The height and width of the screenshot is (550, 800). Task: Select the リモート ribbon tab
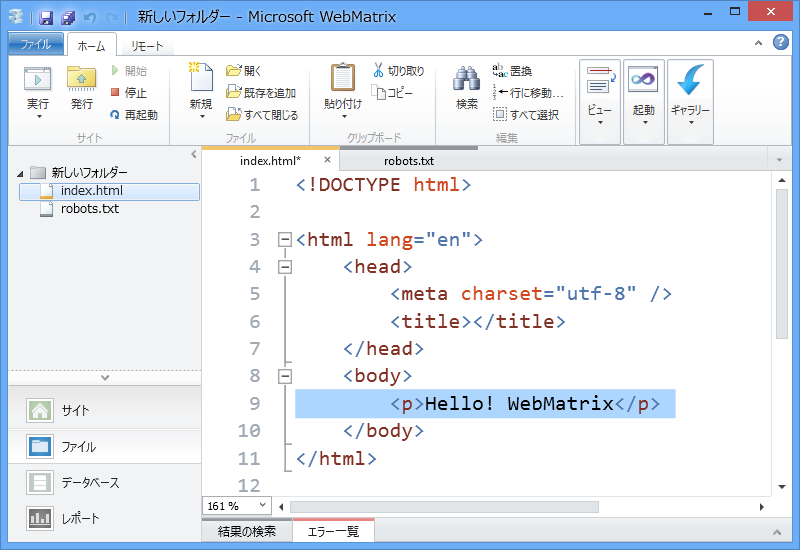[147, 46]
